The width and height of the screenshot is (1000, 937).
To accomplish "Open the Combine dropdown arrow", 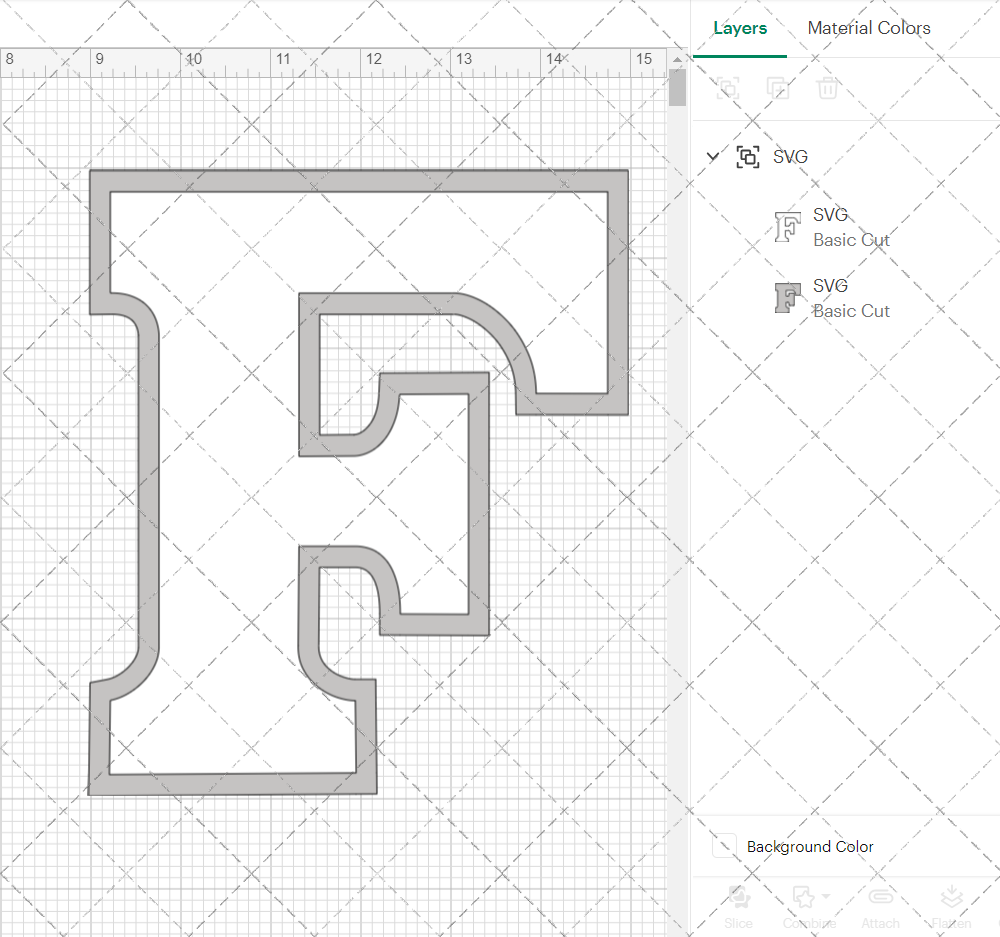I will click(827, 896).
